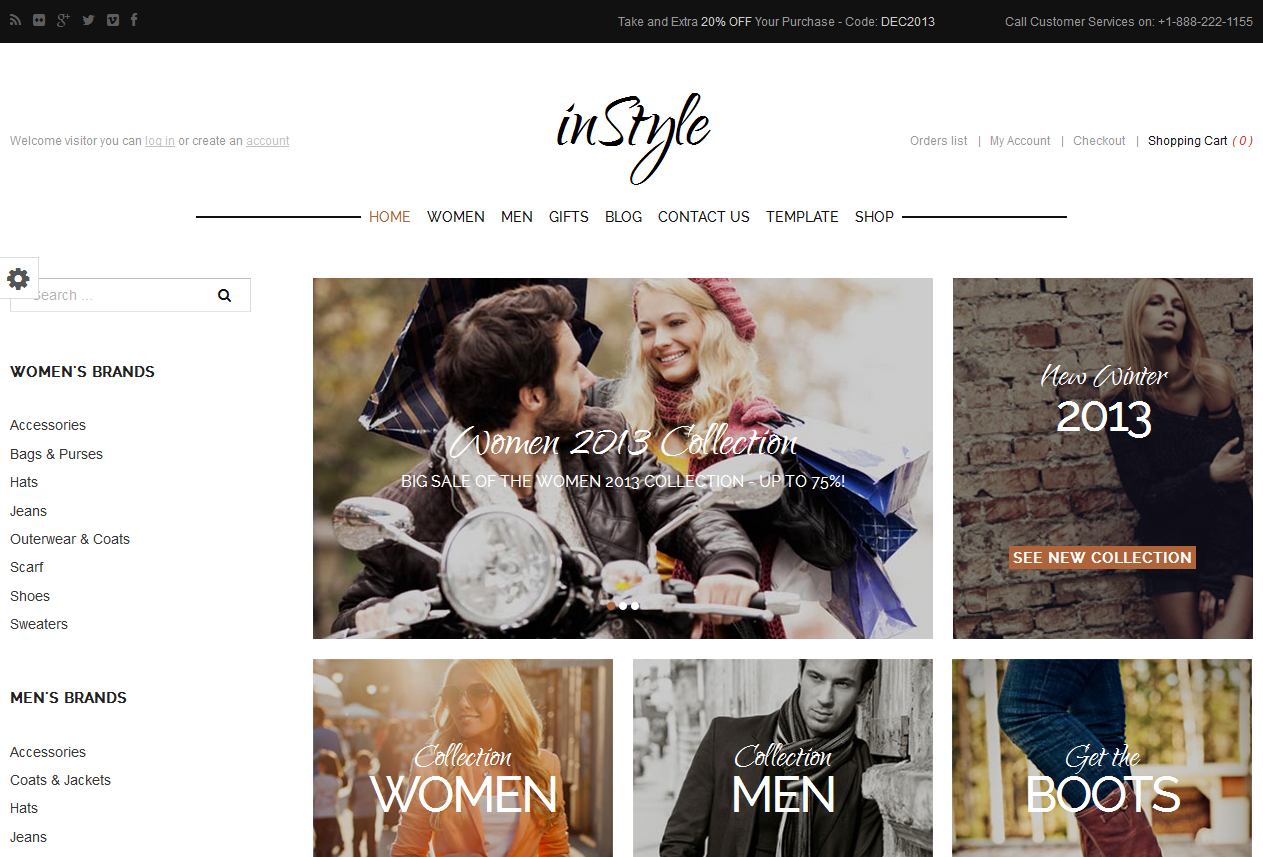Visit the Twitter bird icon

click(88, 20)
